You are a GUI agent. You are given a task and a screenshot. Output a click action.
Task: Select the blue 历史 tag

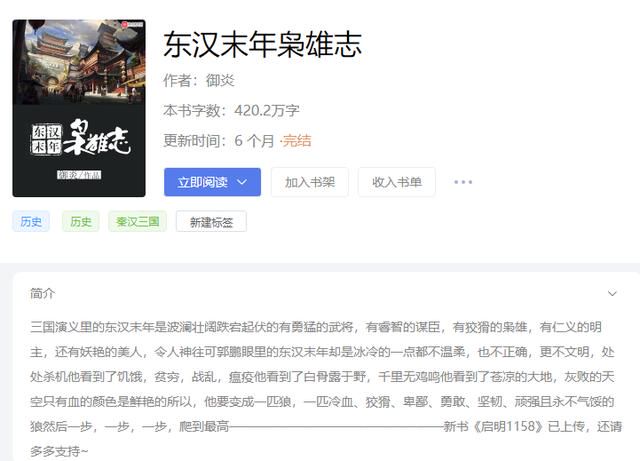pyautogui.click(x=31, y=221)
